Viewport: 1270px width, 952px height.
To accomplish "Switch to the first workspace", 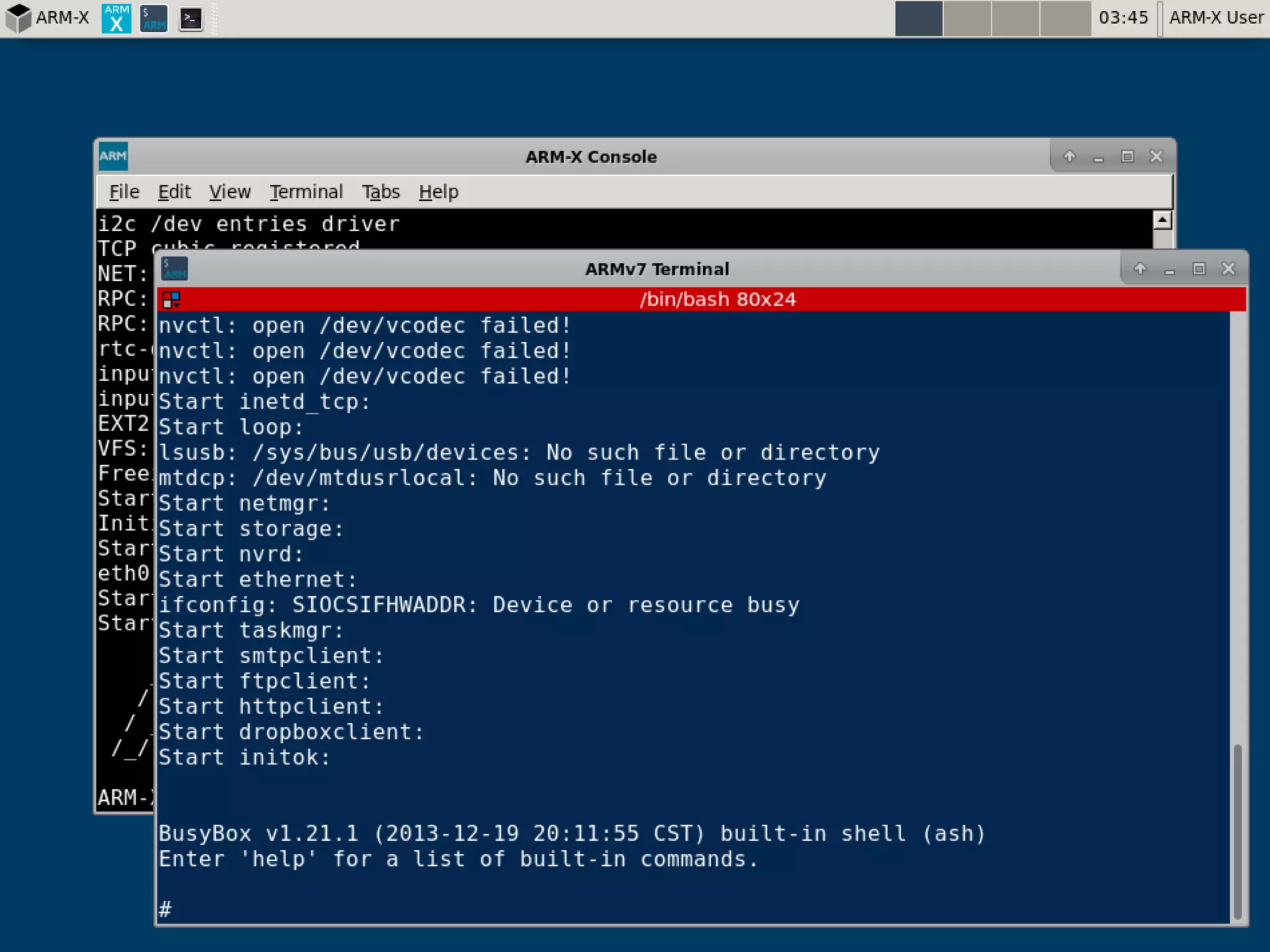I will [x=918, y=18].
